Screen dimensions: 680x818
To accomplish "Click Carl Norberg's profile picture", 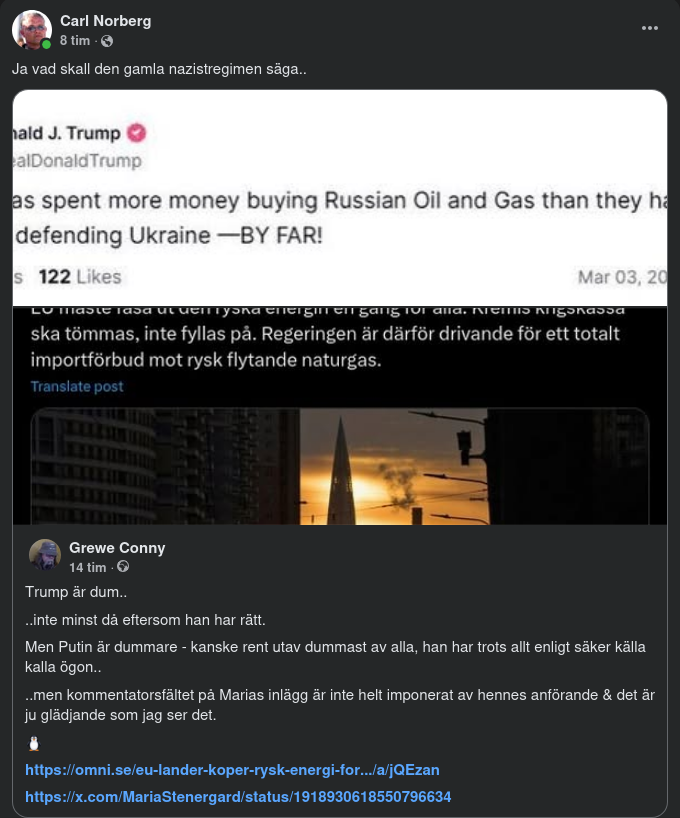I will (x=30, y=29).
